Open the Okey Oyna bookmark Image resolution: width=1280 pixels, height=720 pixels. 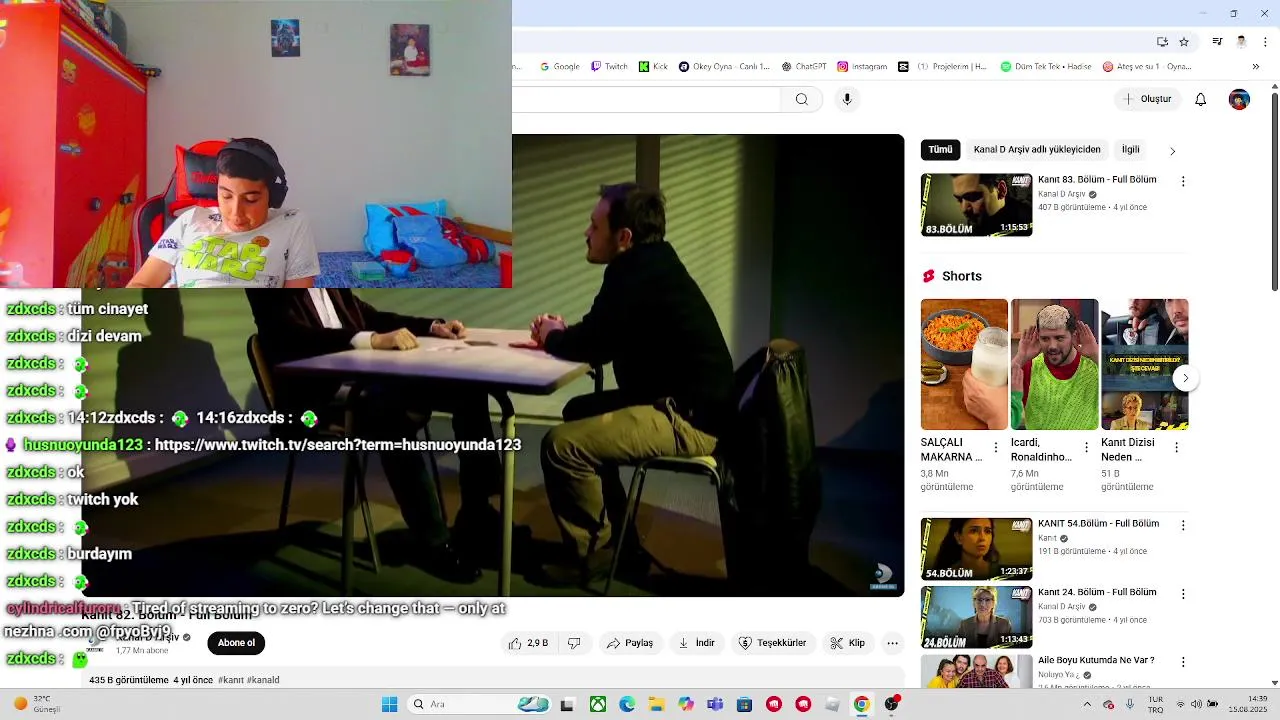click(725, 67)
